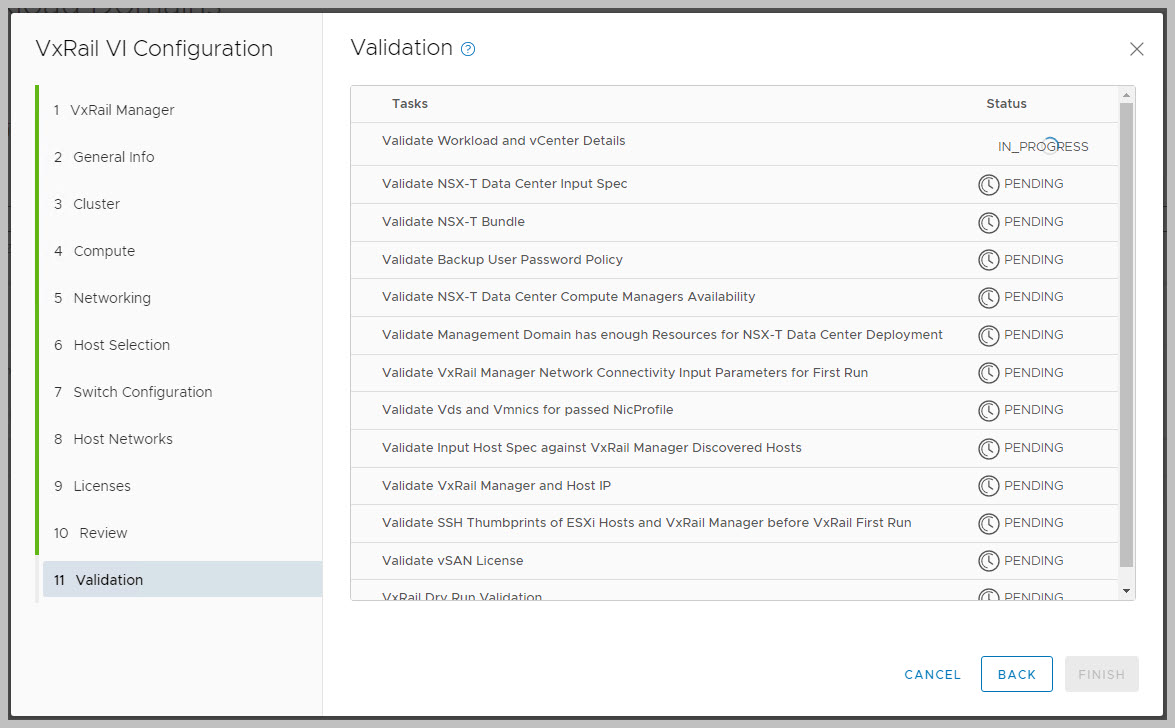Click pending clock icon for NSX-T Bundle
Screen dimensions: 1175x728
(x=988, y=222)
